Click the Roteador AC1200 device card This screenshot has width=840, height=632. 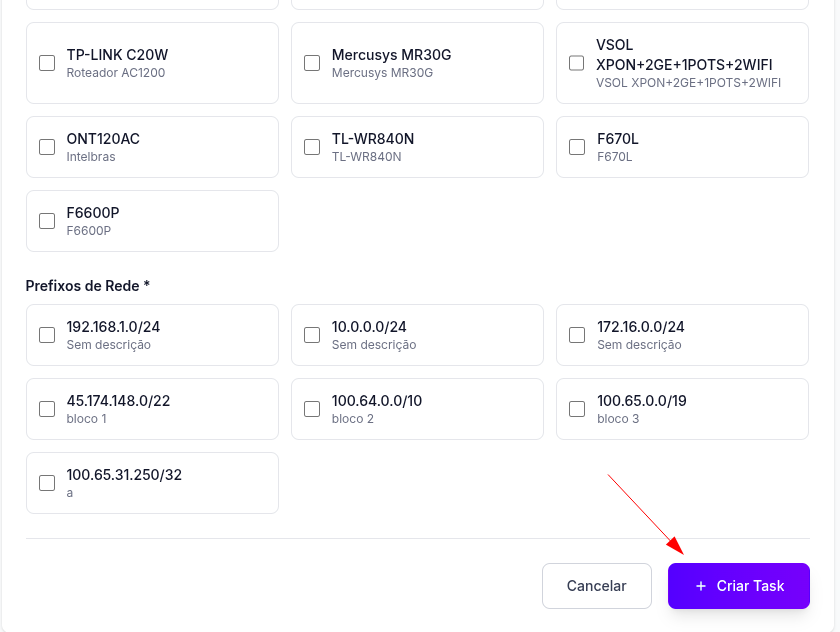(x=152, y=63)
